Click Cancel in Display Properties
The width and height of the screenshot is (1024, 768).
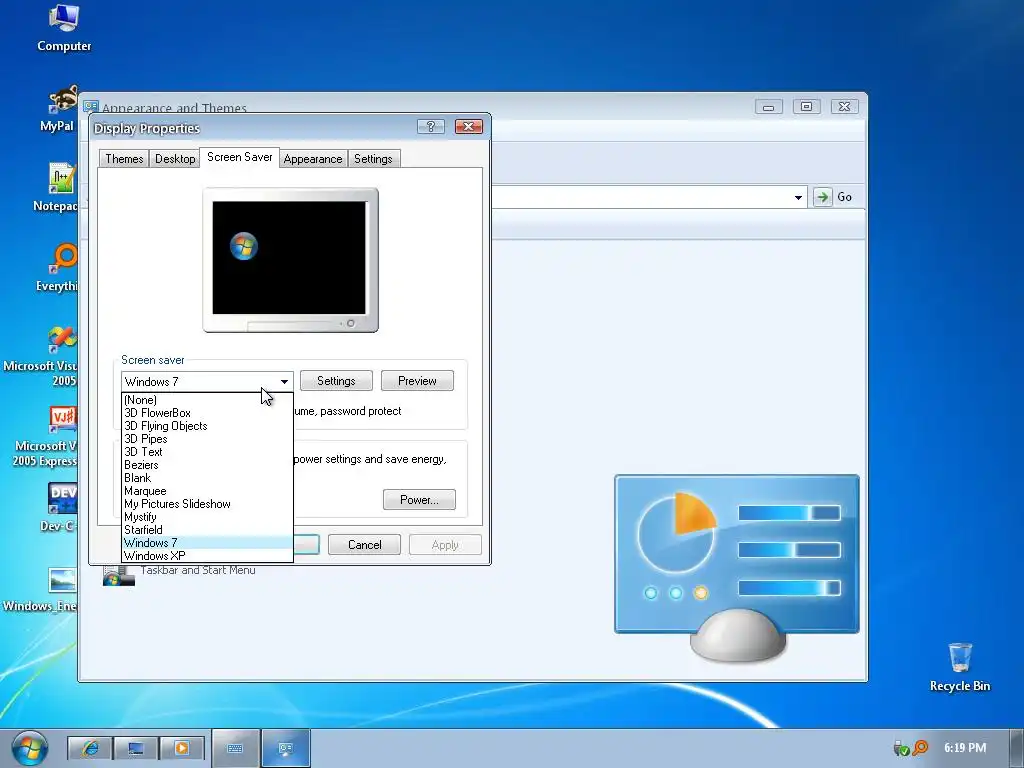[x=364, y=545]
